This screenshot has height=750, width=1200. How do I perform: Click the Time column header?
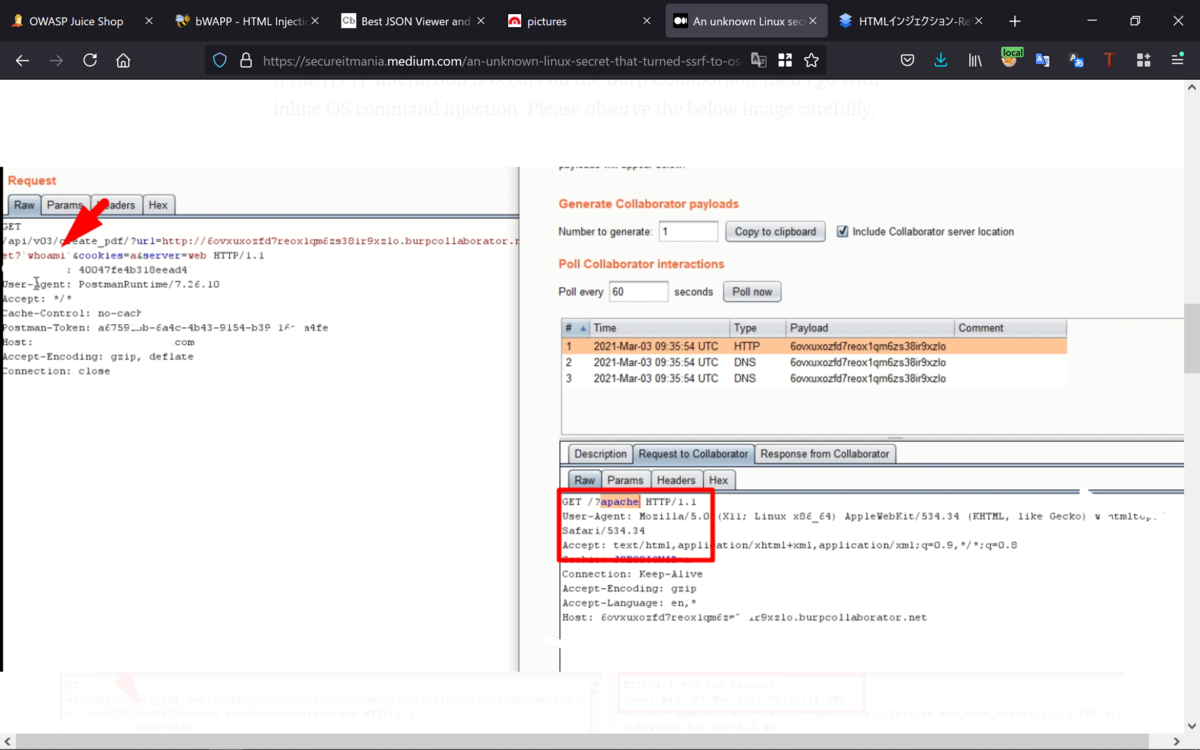659,328
